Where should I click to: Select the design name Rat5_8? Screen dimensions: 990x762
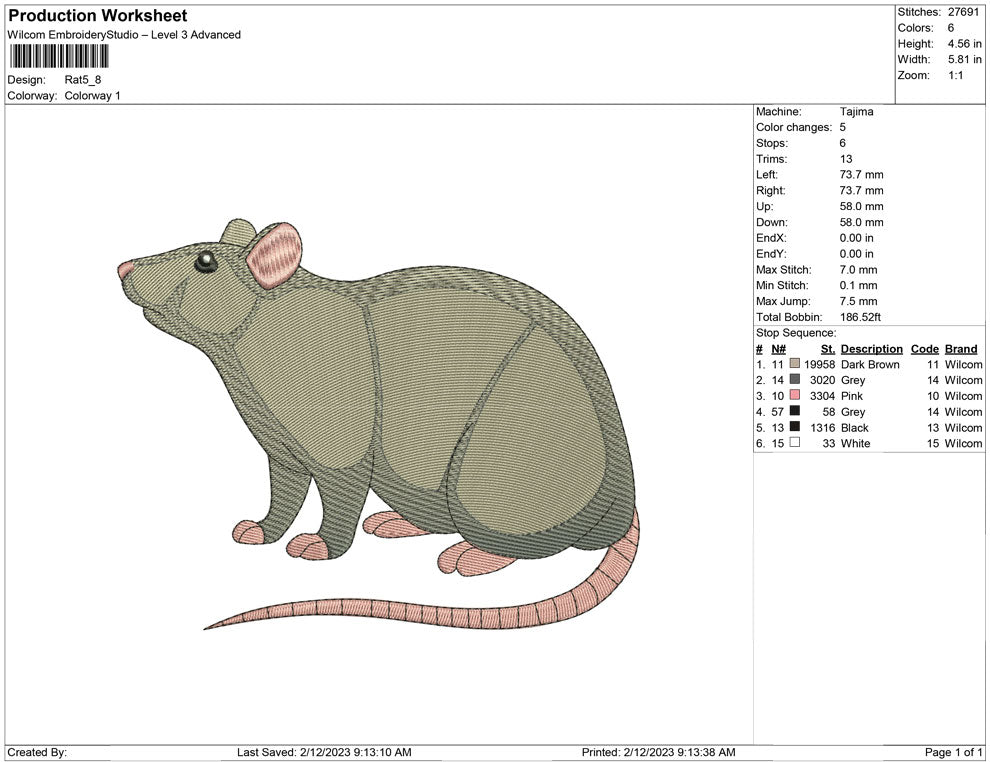tap(81, 79)
